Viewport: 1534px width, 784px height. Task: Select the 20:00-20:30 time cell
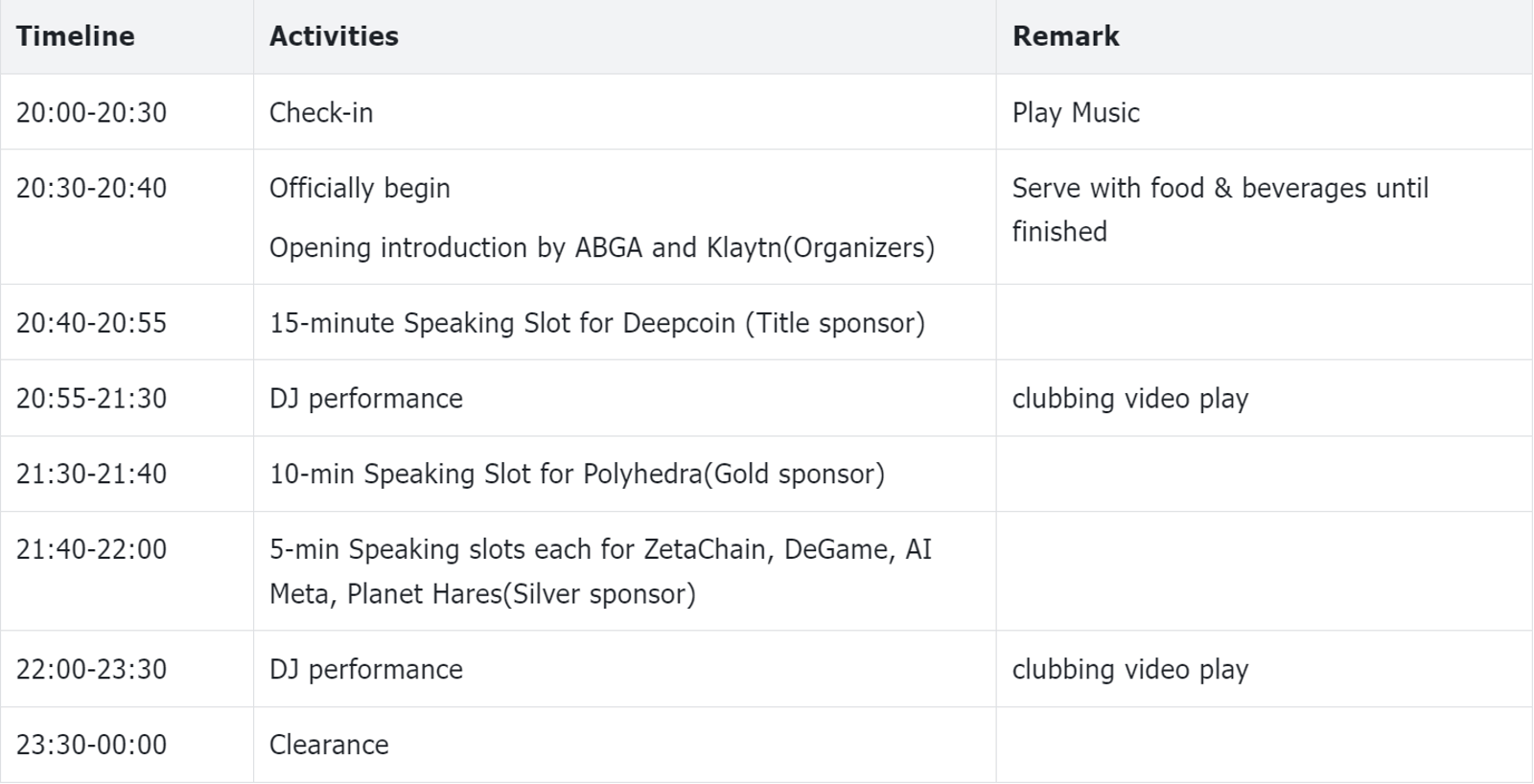[x=91, y=112]
